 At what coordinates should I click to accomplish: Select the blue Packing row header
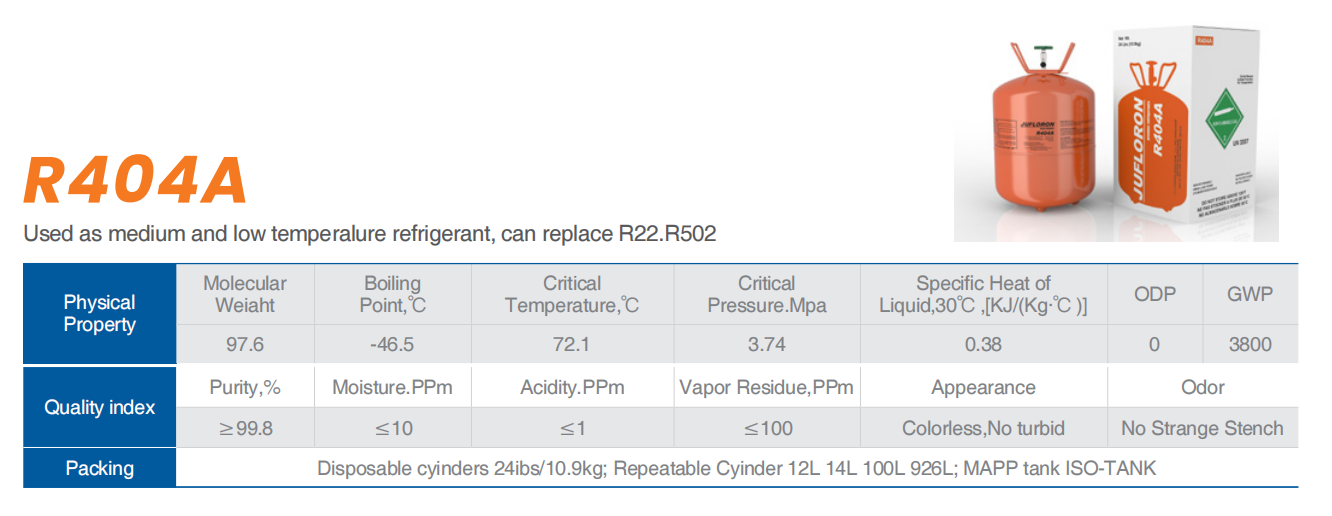point(99,468)
